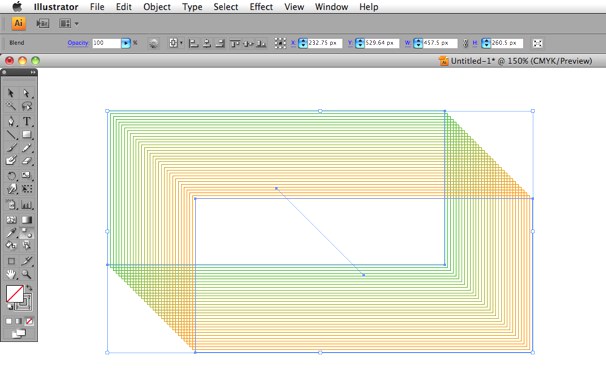Toggle constrain width and height proportions

pos(465,43)
